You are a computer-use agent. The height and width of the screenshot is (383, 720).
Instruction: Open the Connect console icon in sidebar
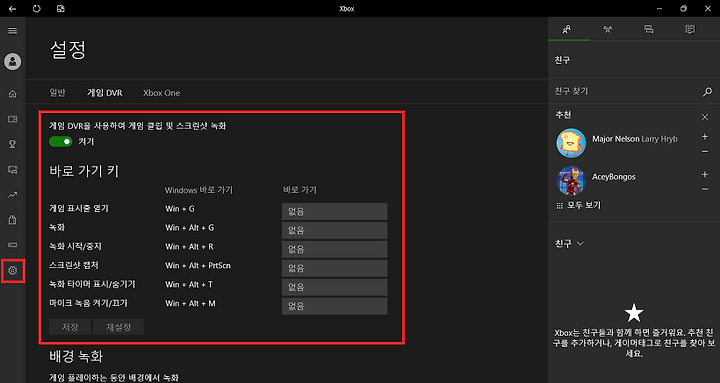click(13, 245)
